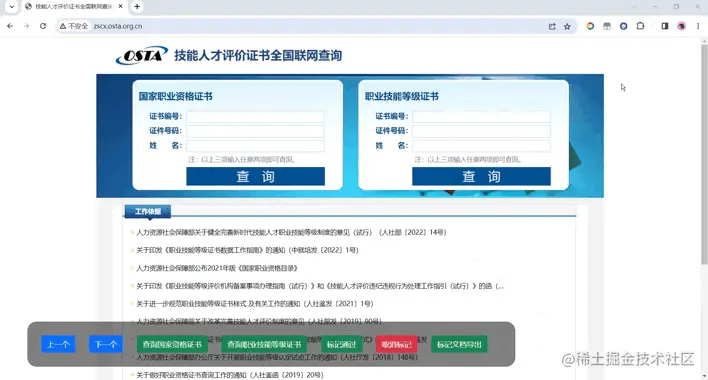Reload the page with the refresh icon
Image resolution: width=708 pixels, height=380 pixels.
[x=43, y=26]
